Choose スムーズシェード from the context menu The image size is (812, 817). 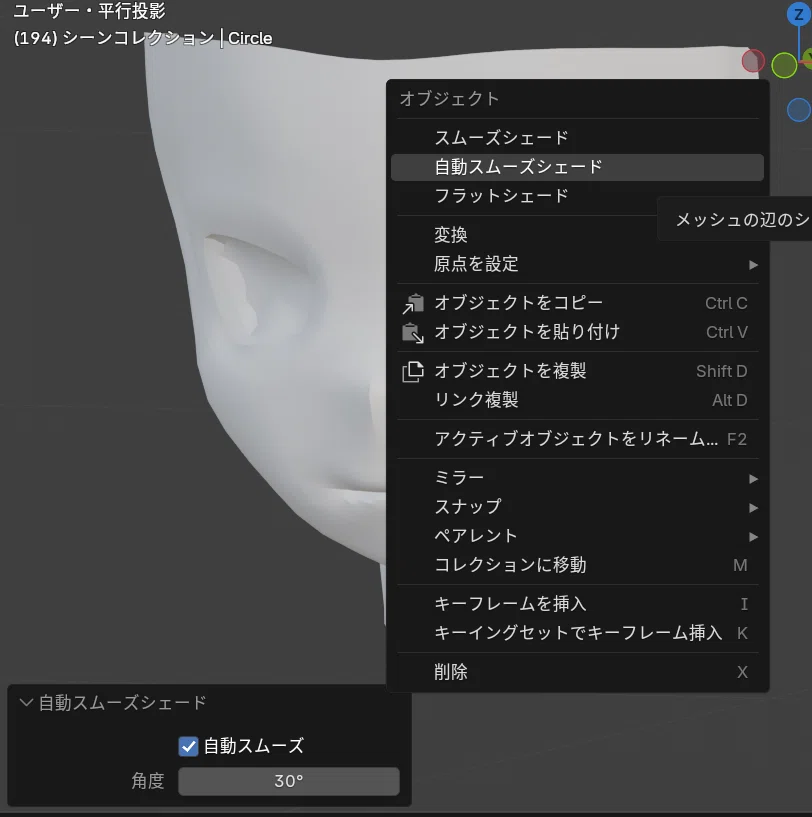pos(577,138)
